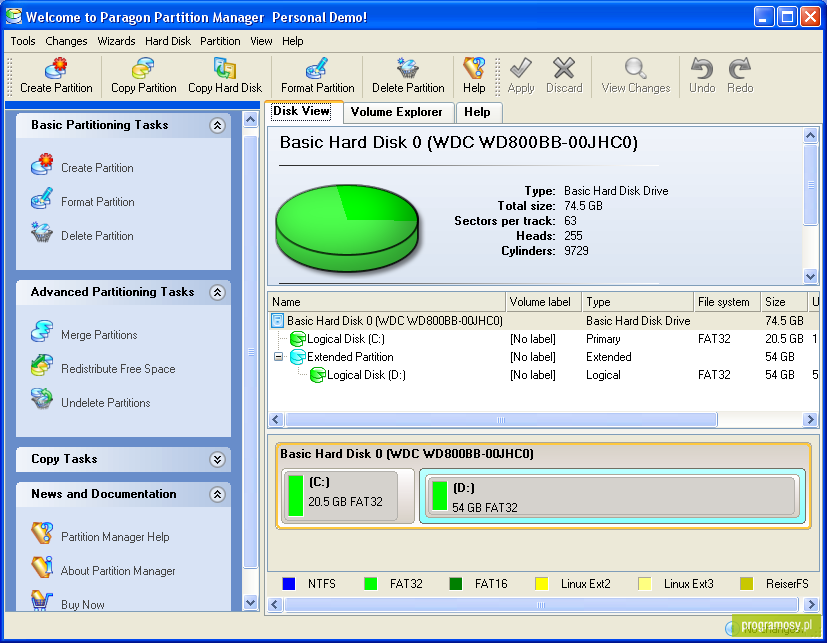The image size is (827, 643).
Task: Click task pane scrollbar down arrow
Action: pos(251,602)
